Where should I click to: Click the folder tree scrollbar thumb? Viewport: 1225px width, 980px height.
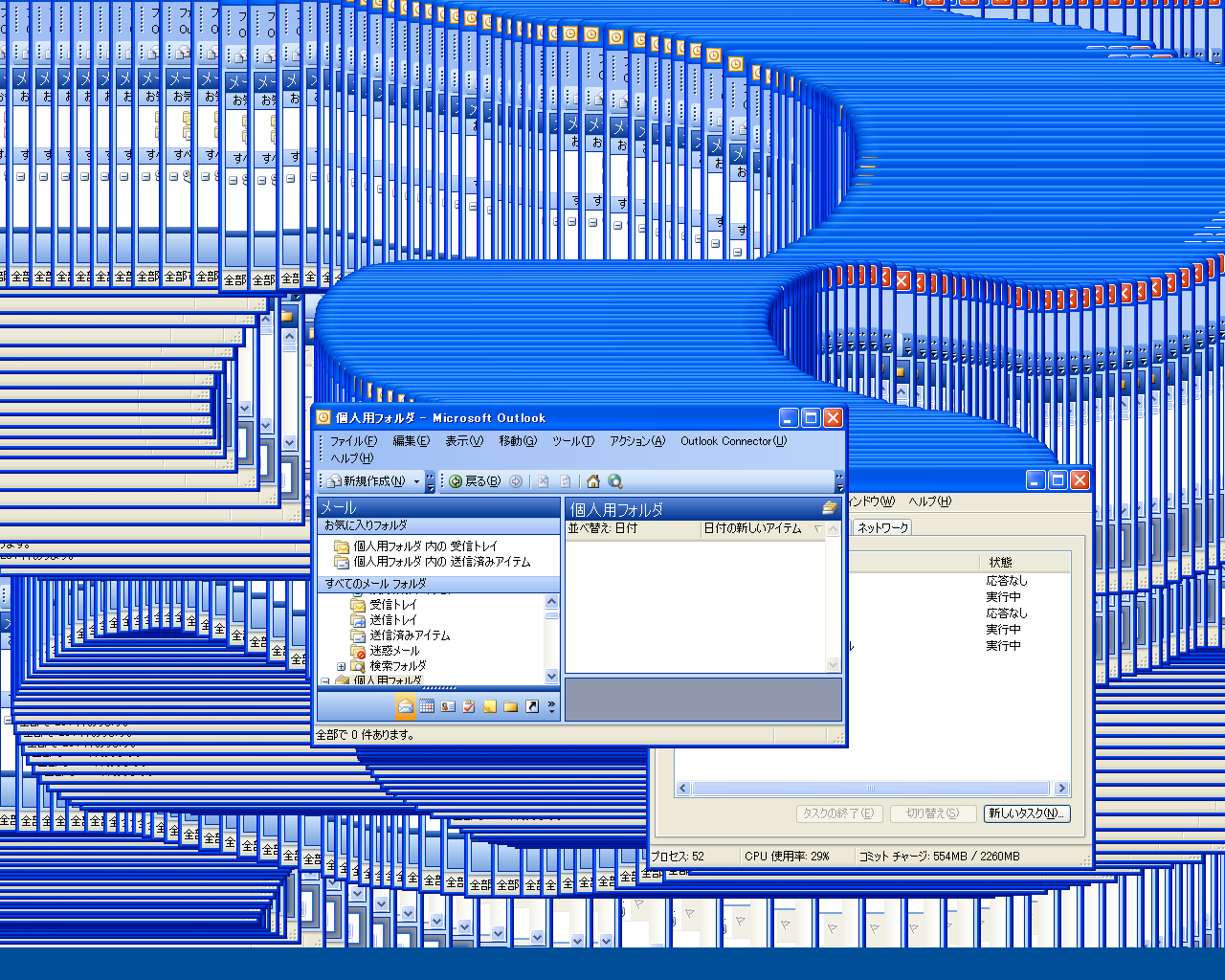[x=551, y=614]
